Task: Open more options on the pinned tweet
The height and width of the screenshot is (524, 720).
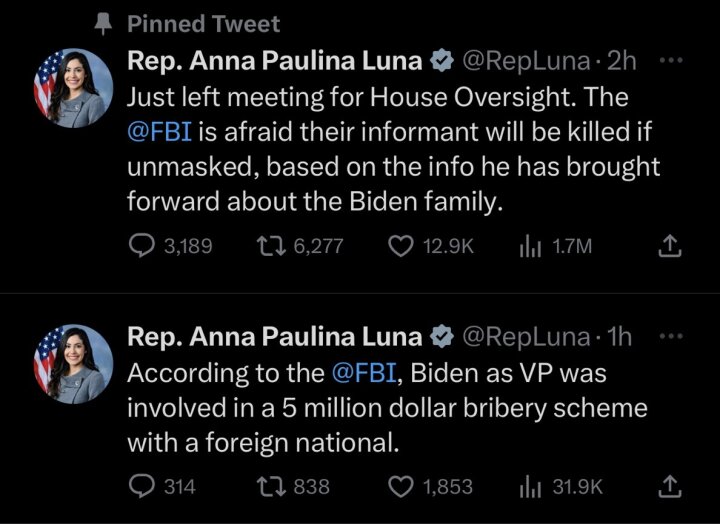Action: [671, 60]
